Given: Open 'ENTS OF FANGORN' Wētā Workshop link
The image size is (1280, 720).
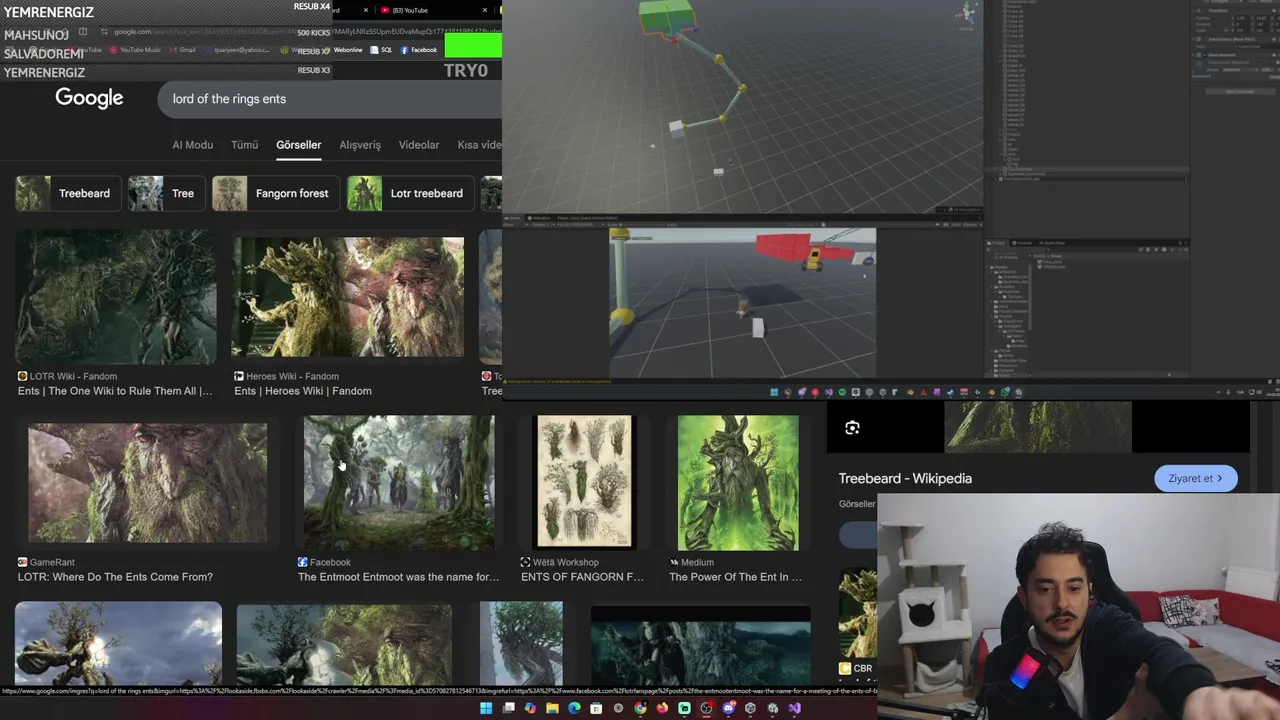Looking at the screenshot, I should (582, 577).
